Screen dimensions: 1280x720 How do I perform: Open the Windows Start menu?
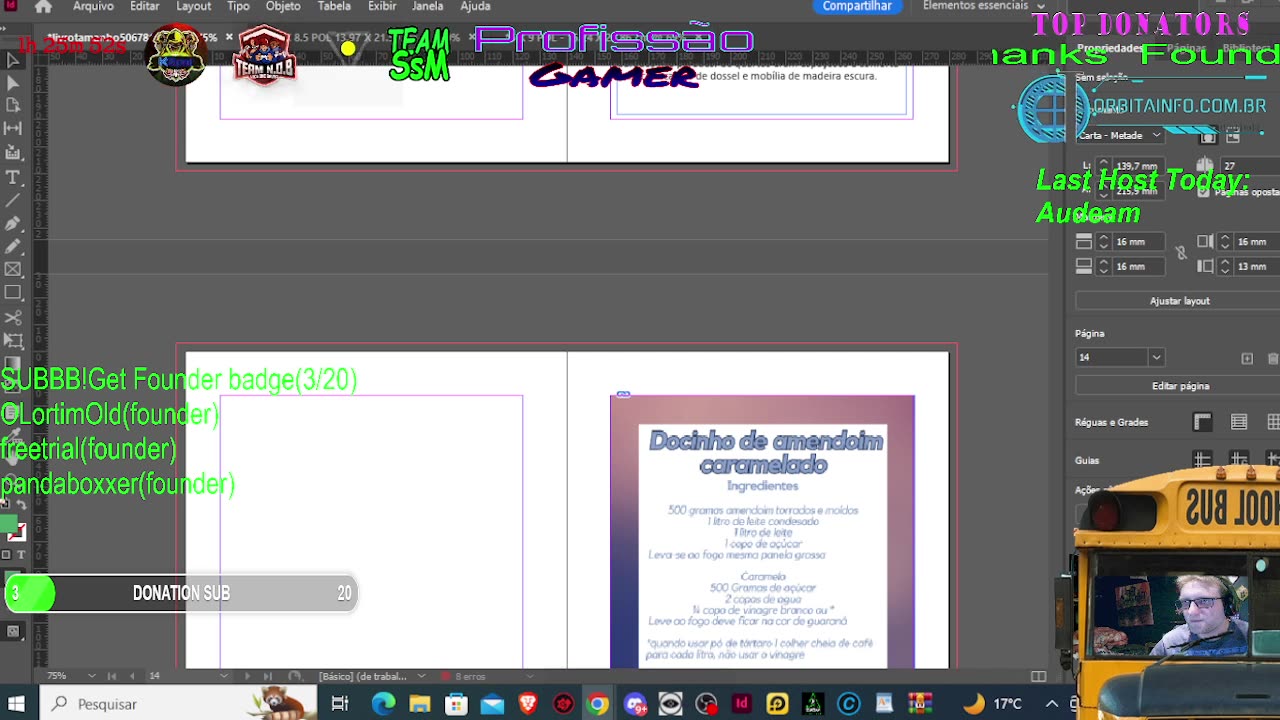pyautogui.click(x=17, y=704)
